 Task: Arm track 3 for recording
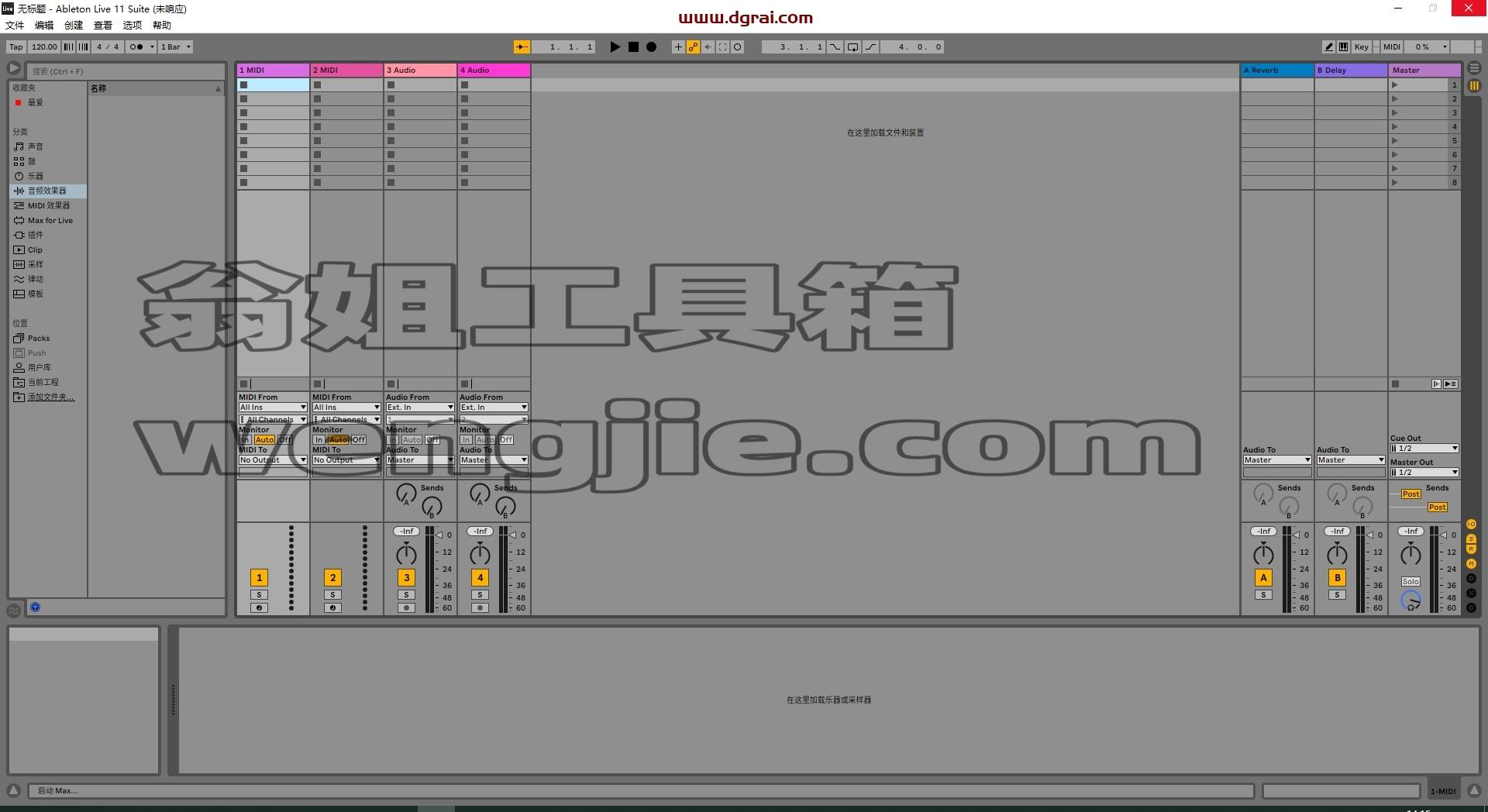coord(406,608)
